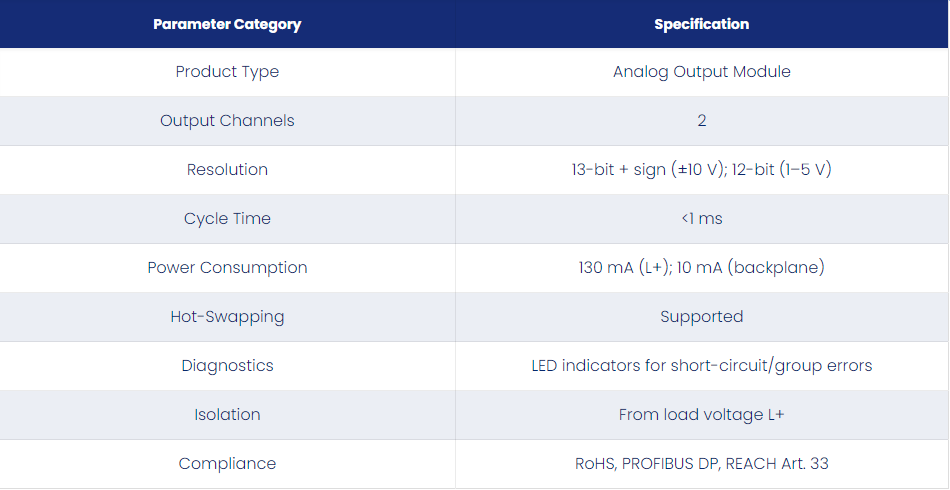Click the From load voltage L+ cell
This screenshot has height=490, width=950.
(x=702, y=415)
